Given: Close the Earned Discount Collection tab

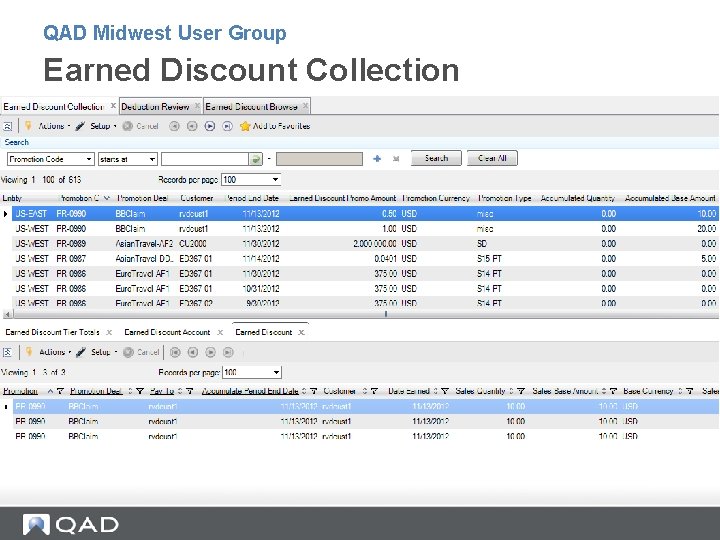Looking at the screenshot, I should 113,106.
